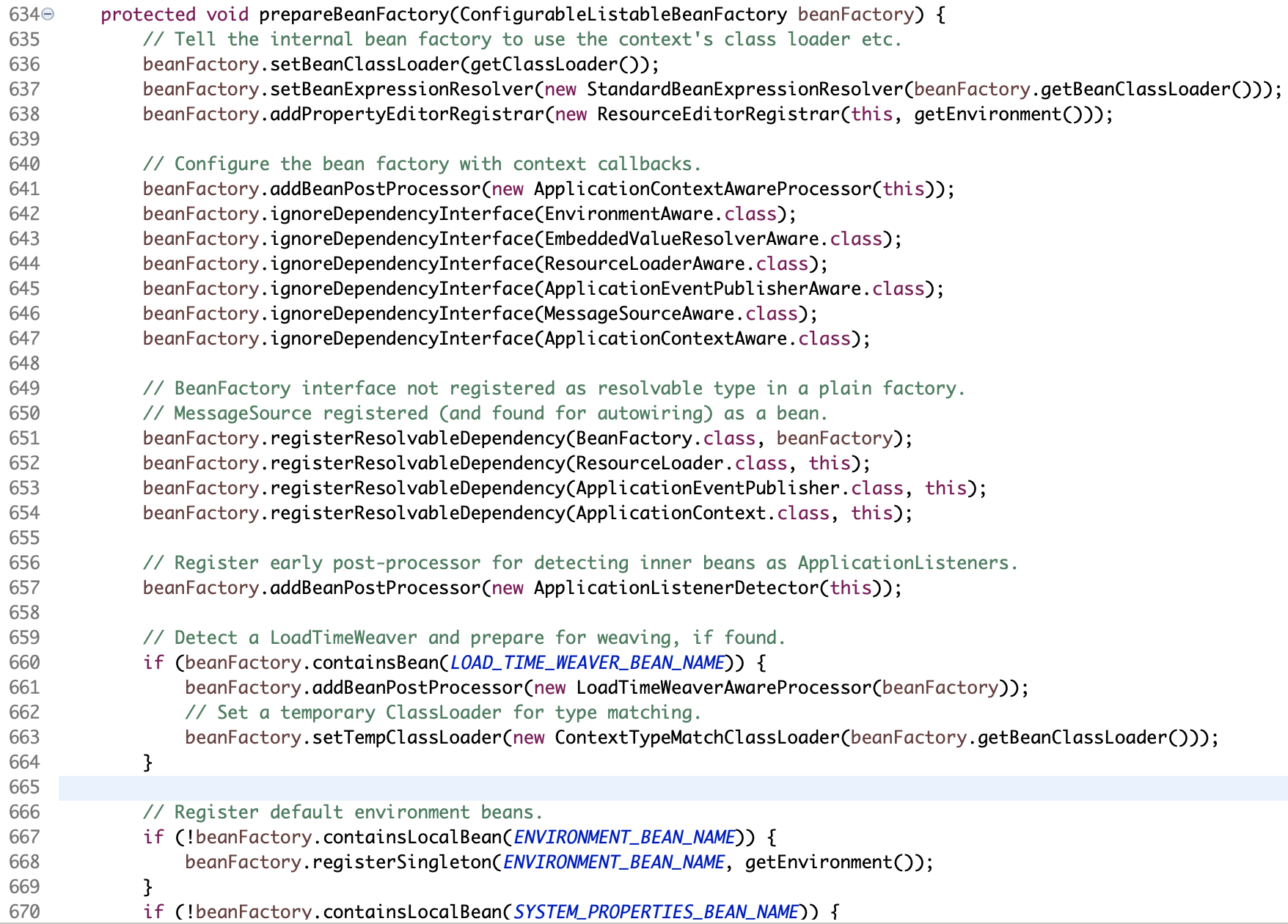
Task: Click line number 657 in the gutter
Action: [x=24, y=588]
